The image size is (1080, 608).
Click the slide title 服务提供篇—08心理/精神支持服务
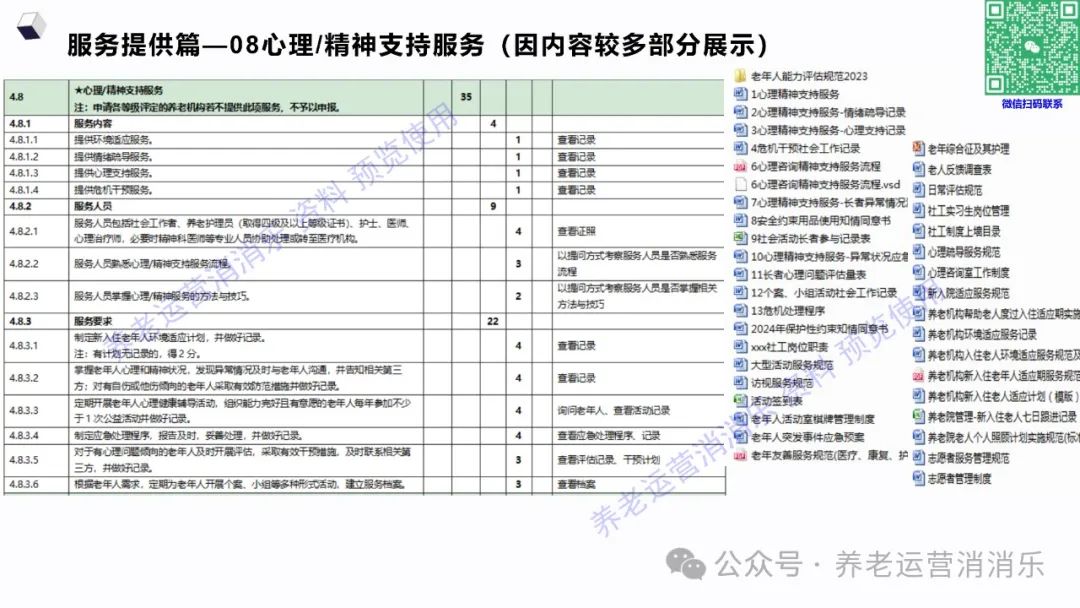[x=276, y=45]
